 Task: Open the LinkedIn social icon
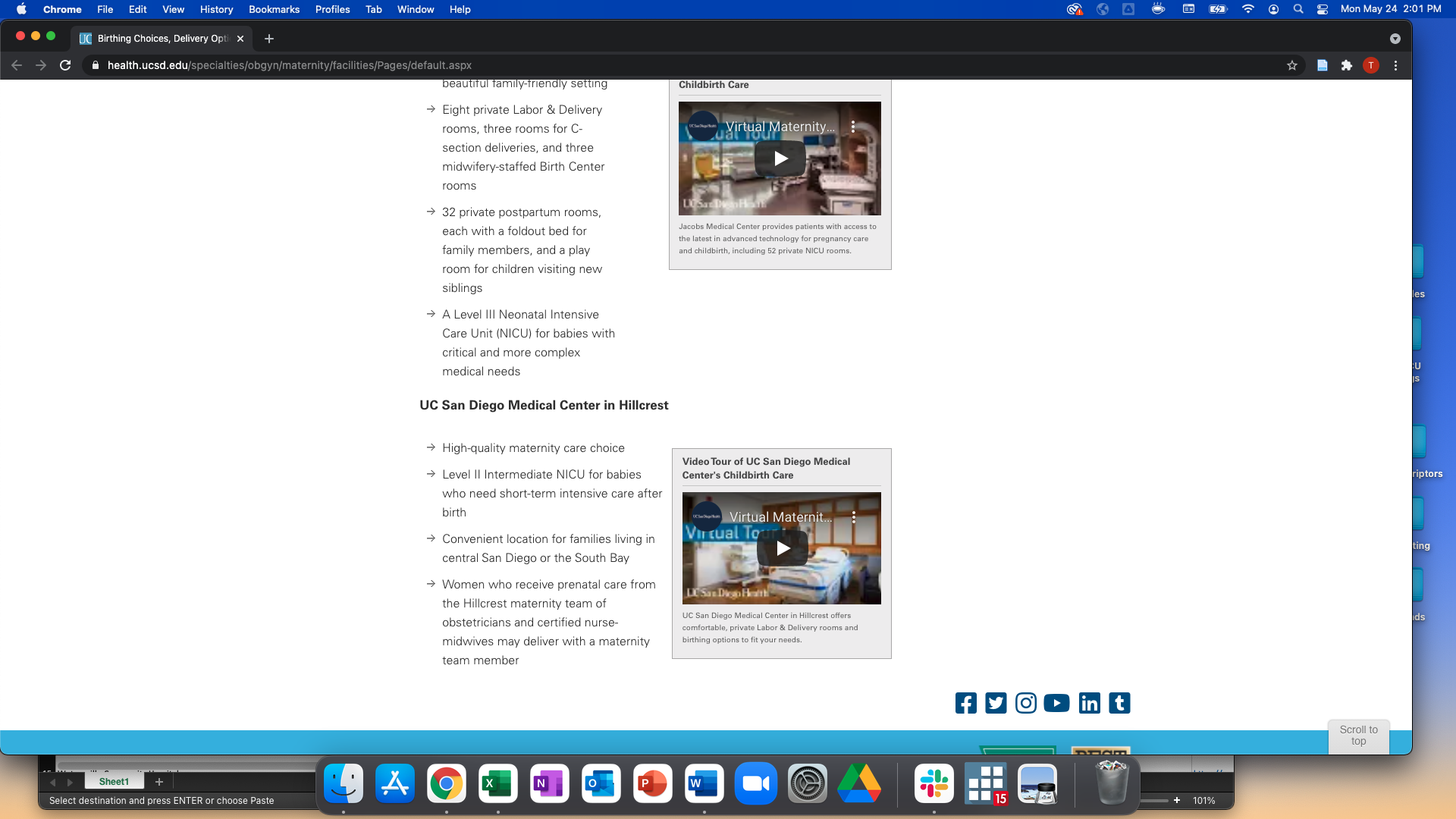pos(1089,703)
